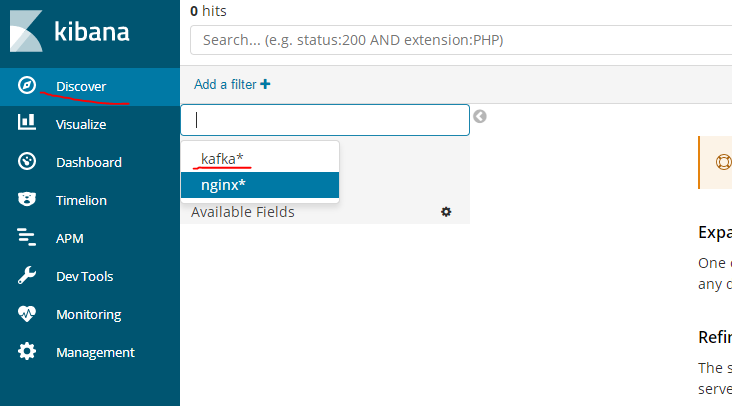Click the Dev Tools wrench icon
The width and height of the screenshot is (732, 406).
coord(27,275)
